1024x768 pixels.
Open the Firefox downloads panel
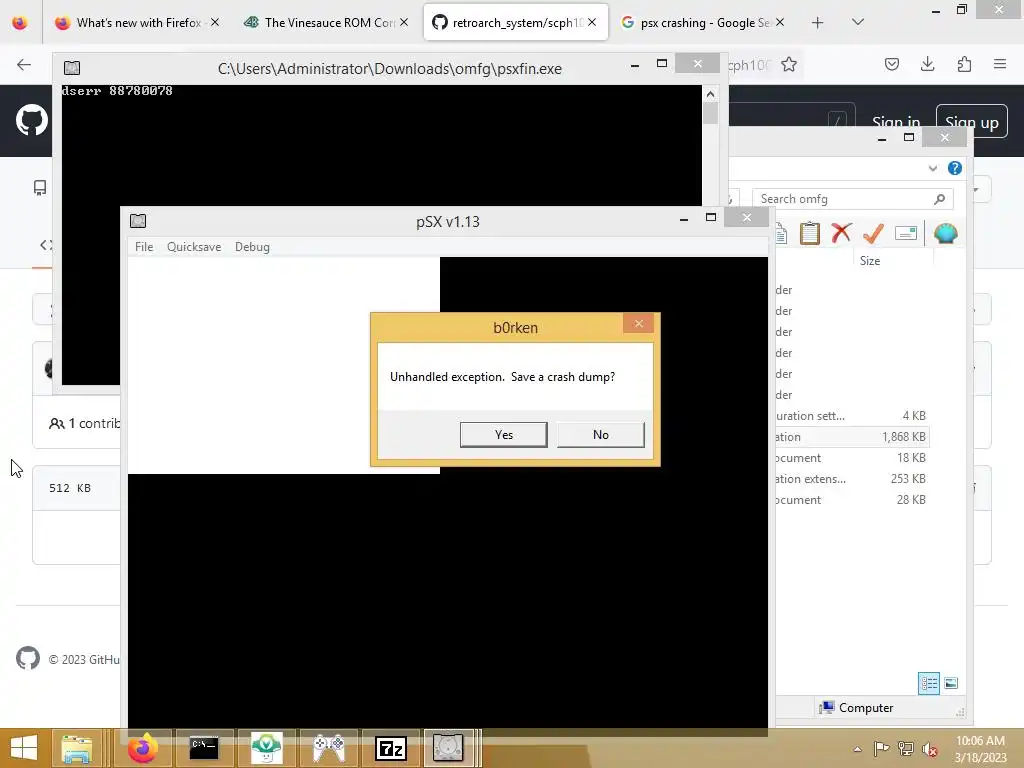point(927,64)
